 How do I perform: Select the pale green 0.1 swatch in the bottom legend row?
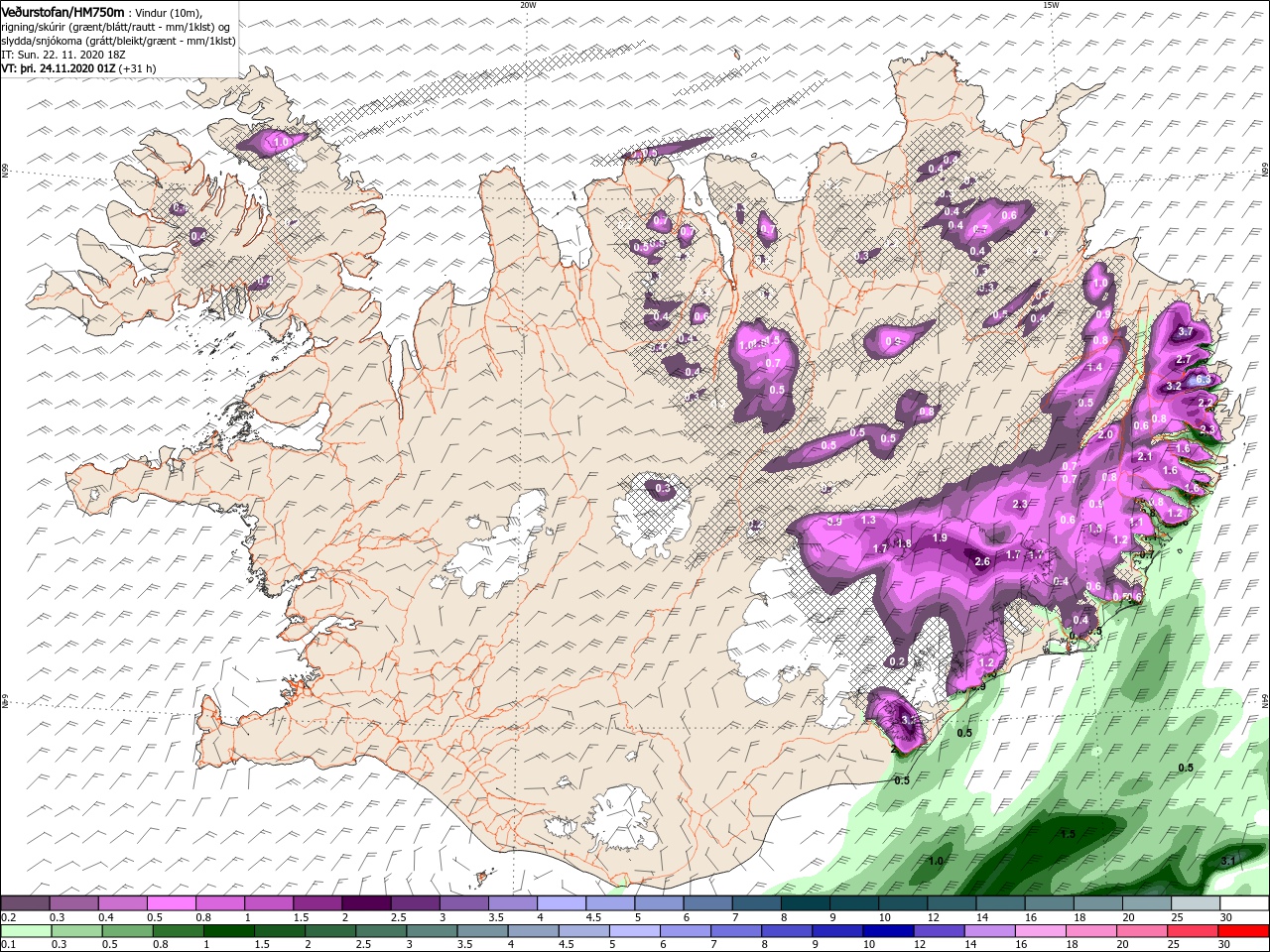pos(26,931)
